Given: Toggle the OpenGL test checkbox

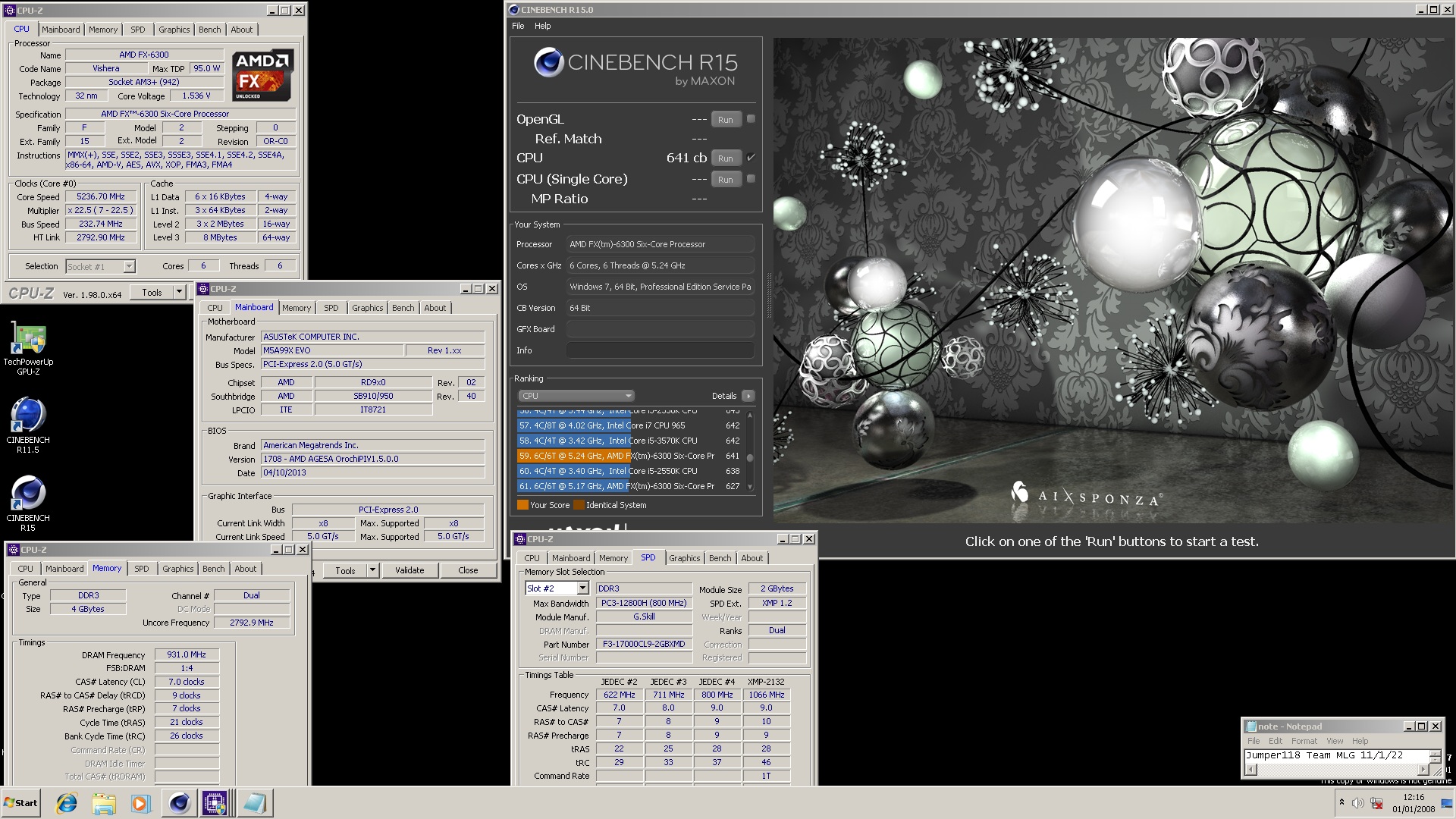Looking at the screenshot, I should click(x=751, y=119).
